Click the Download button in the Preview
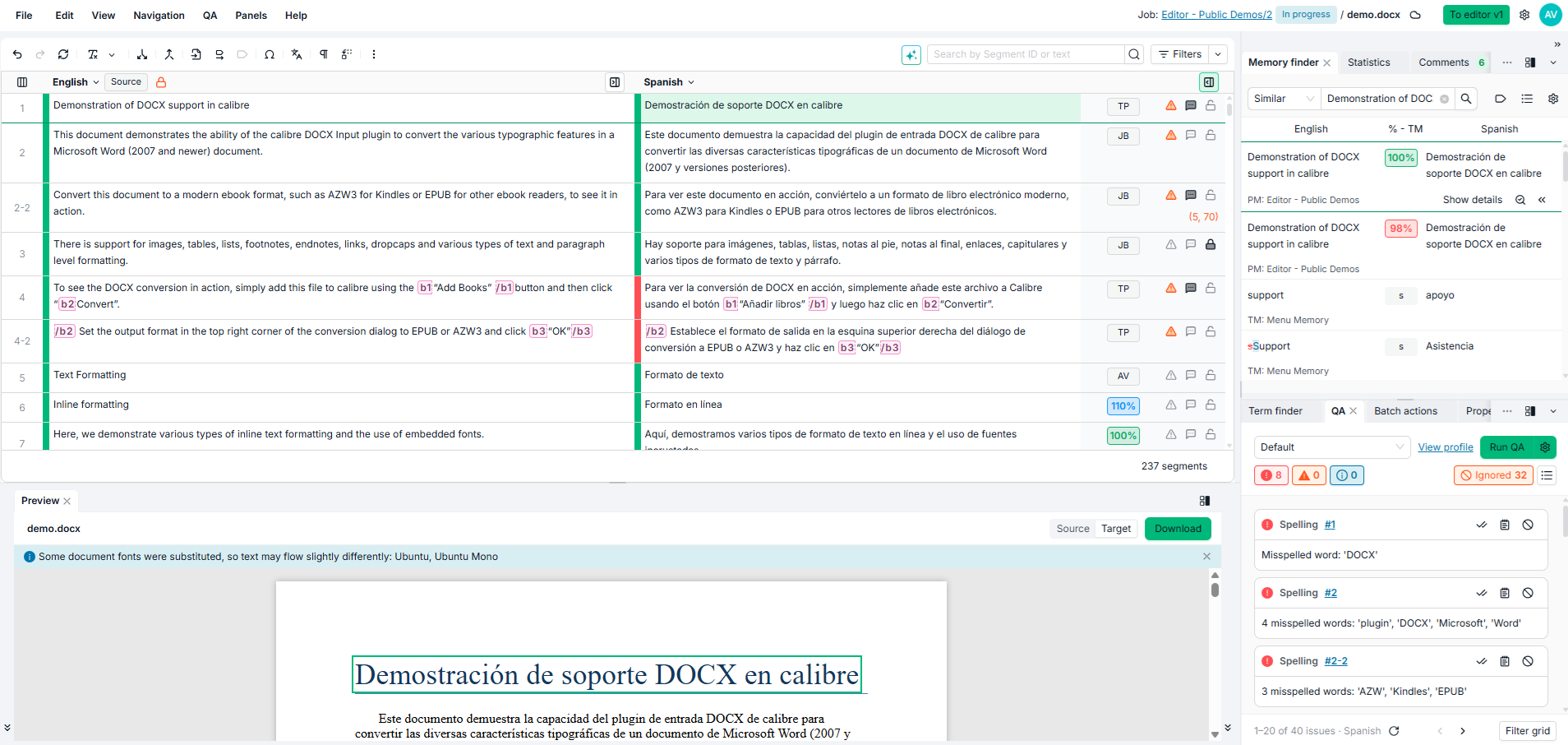The height and width of the screenshot is (745, 1568). [x=1178, y=529]
